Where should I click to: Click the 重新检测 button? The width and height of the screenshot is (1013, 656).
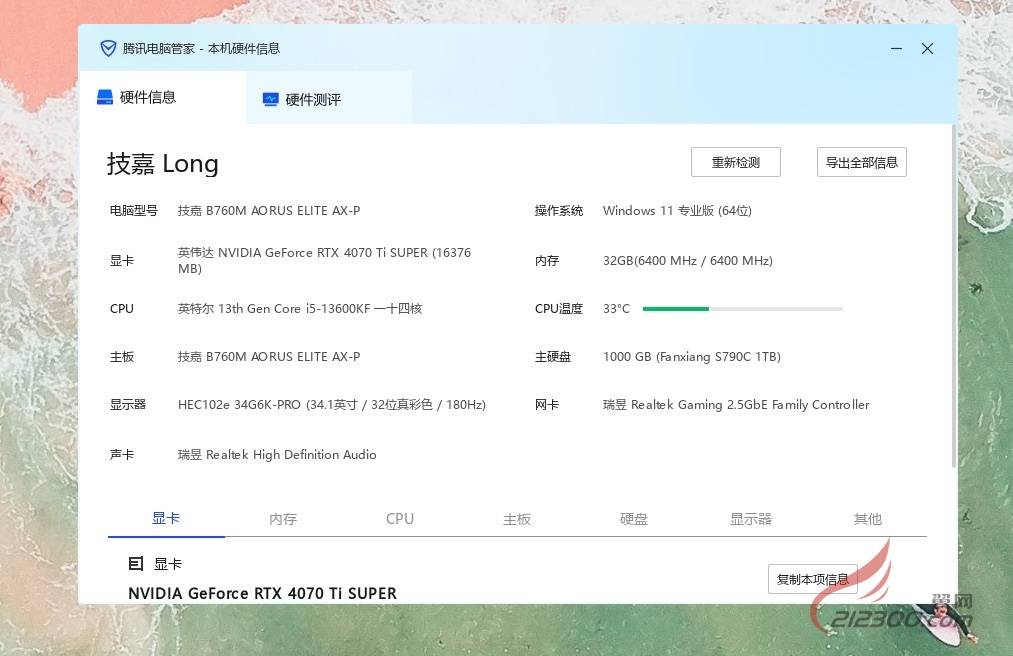[x=736, y=162]
